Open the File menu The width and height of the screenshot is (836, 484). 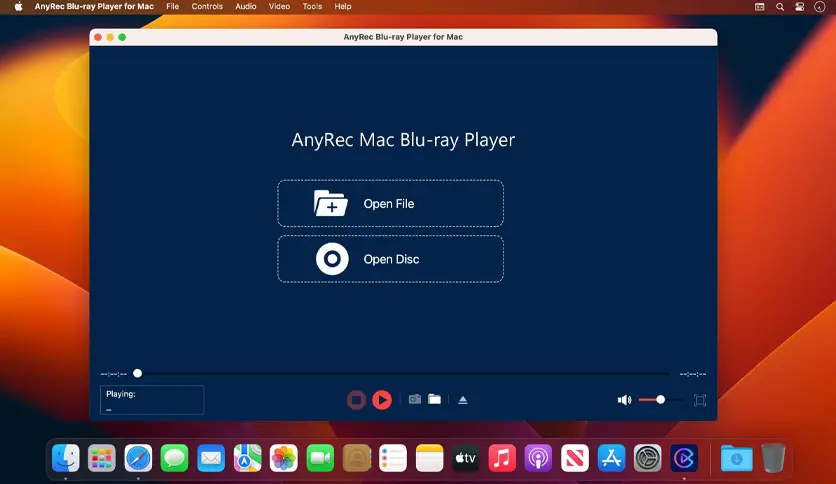[173, 6]
